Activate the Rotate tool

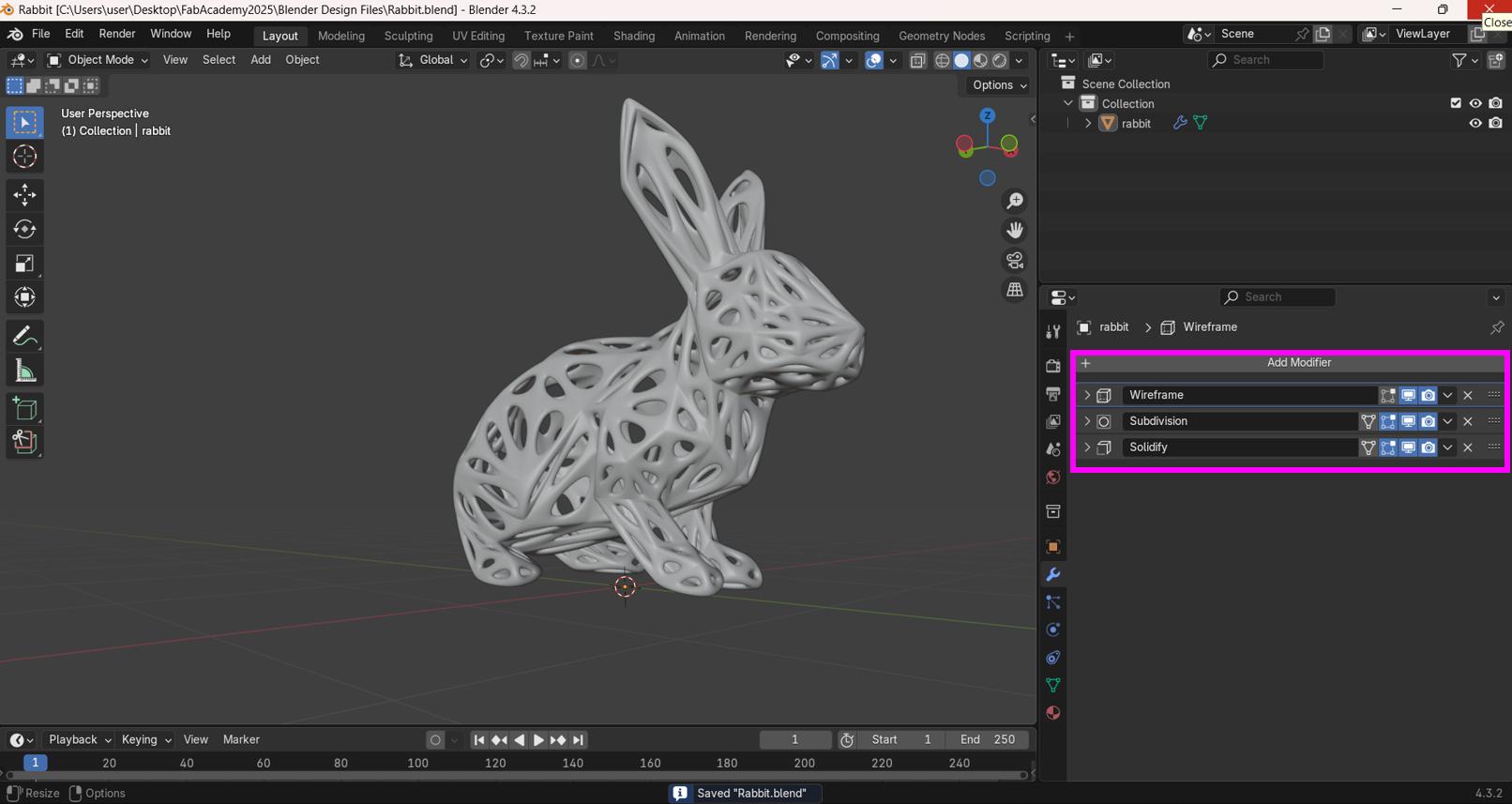tap(24, 229)
